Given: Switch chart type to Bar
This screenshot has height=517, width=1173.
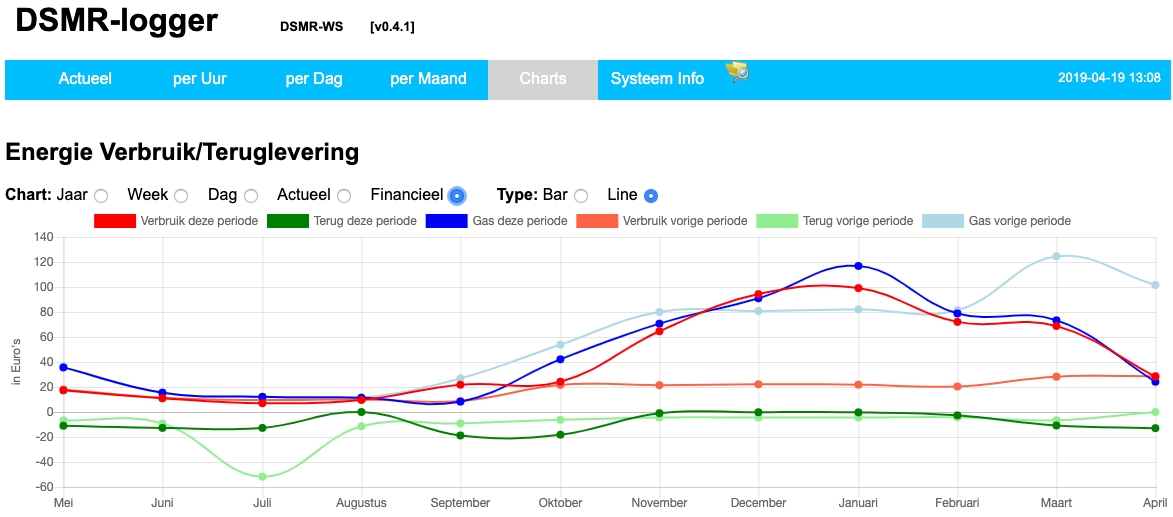Looking at the screenshot, I should pos(581,196).
